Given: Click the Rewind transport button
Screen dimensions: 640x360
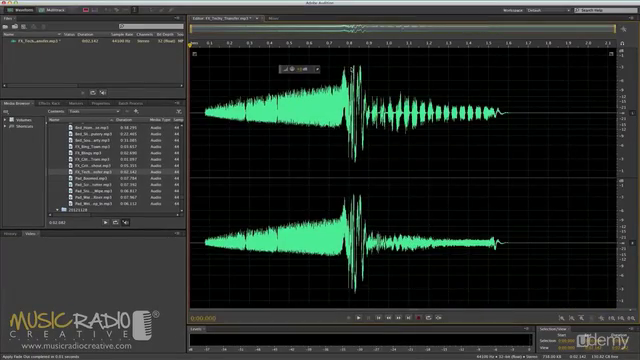Looking at the screenshot, I should [389, 318].
